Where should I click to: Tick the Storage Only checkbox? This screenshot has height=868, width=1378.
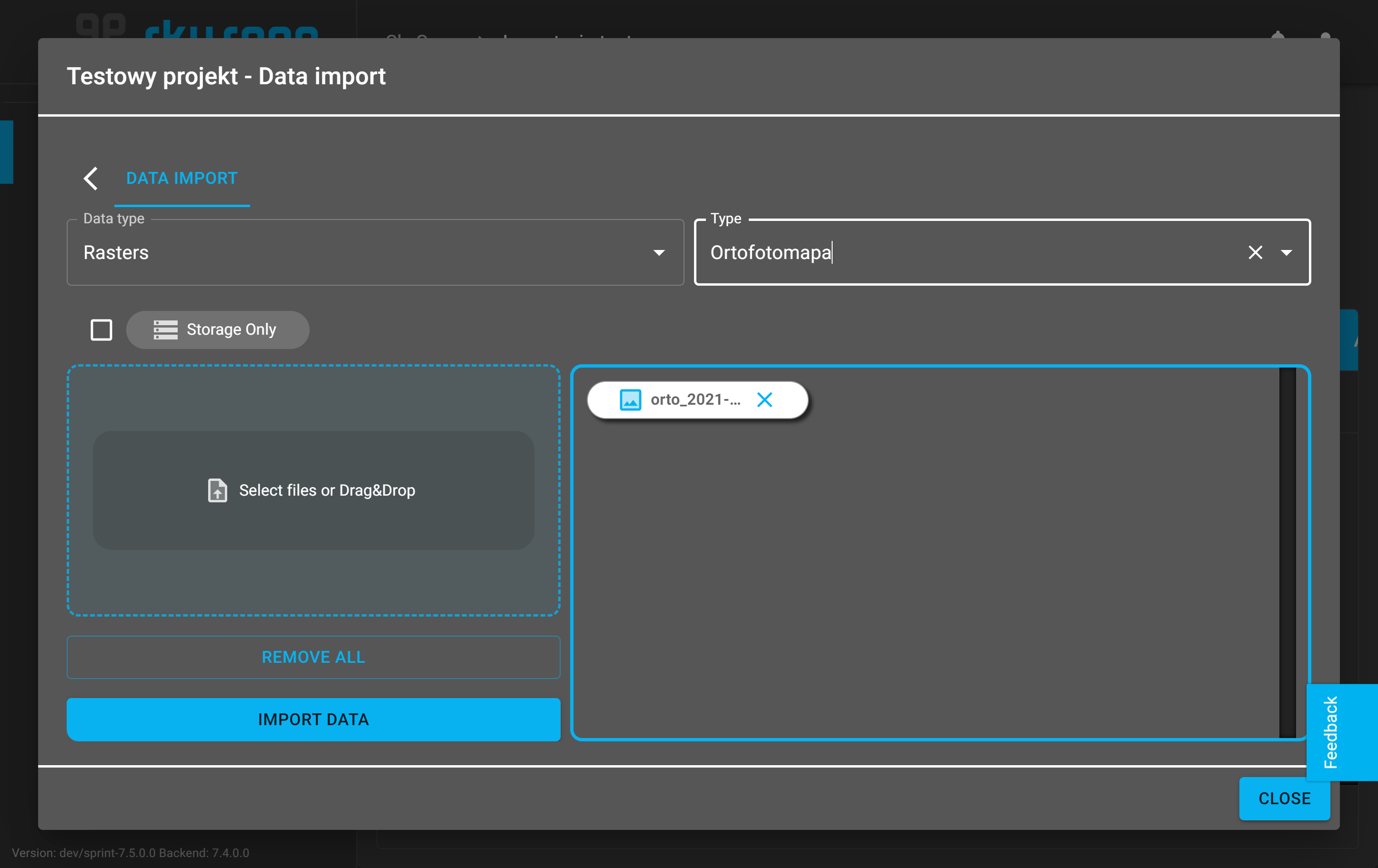[x=101, y=329]
